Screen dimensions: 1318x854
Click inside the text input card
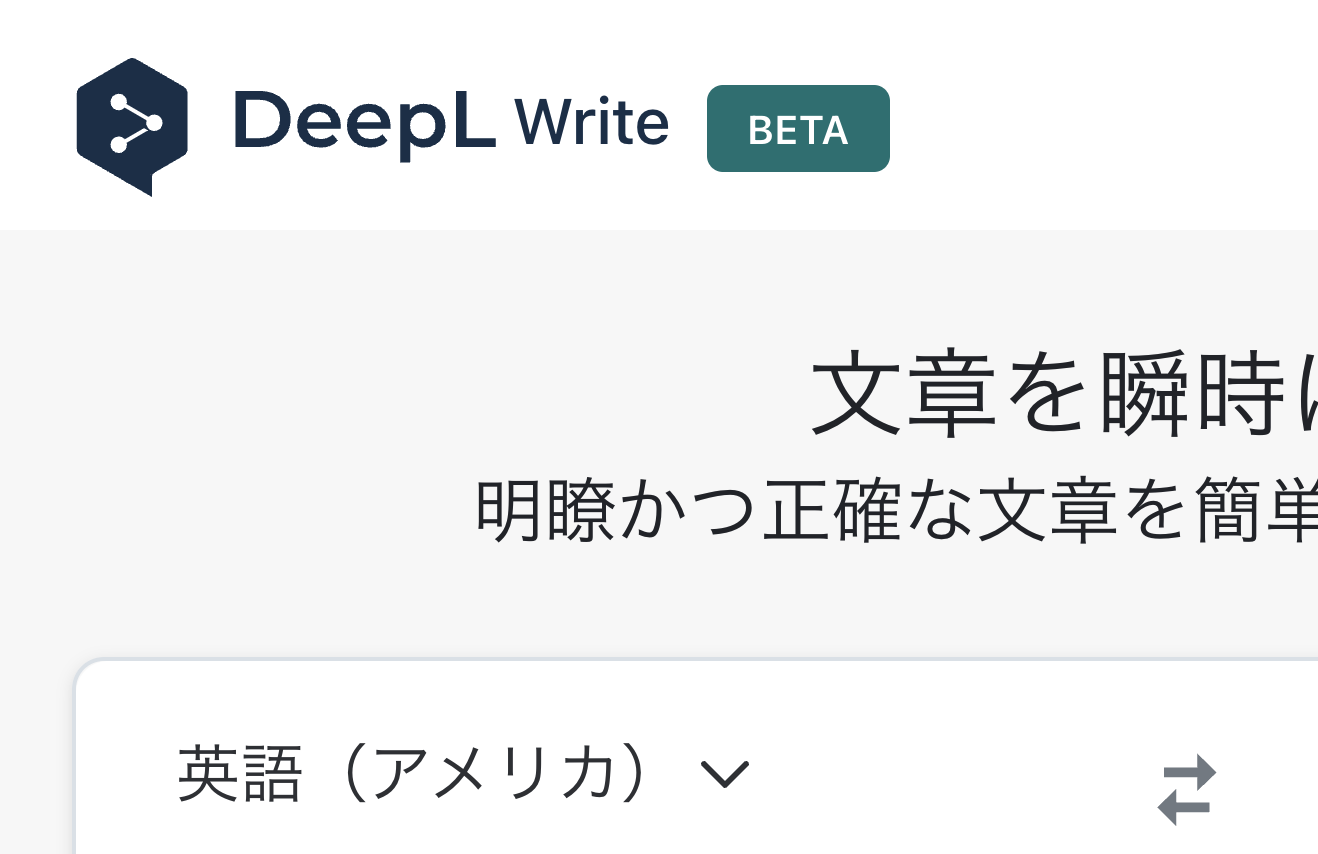click(x=600, y=840)
